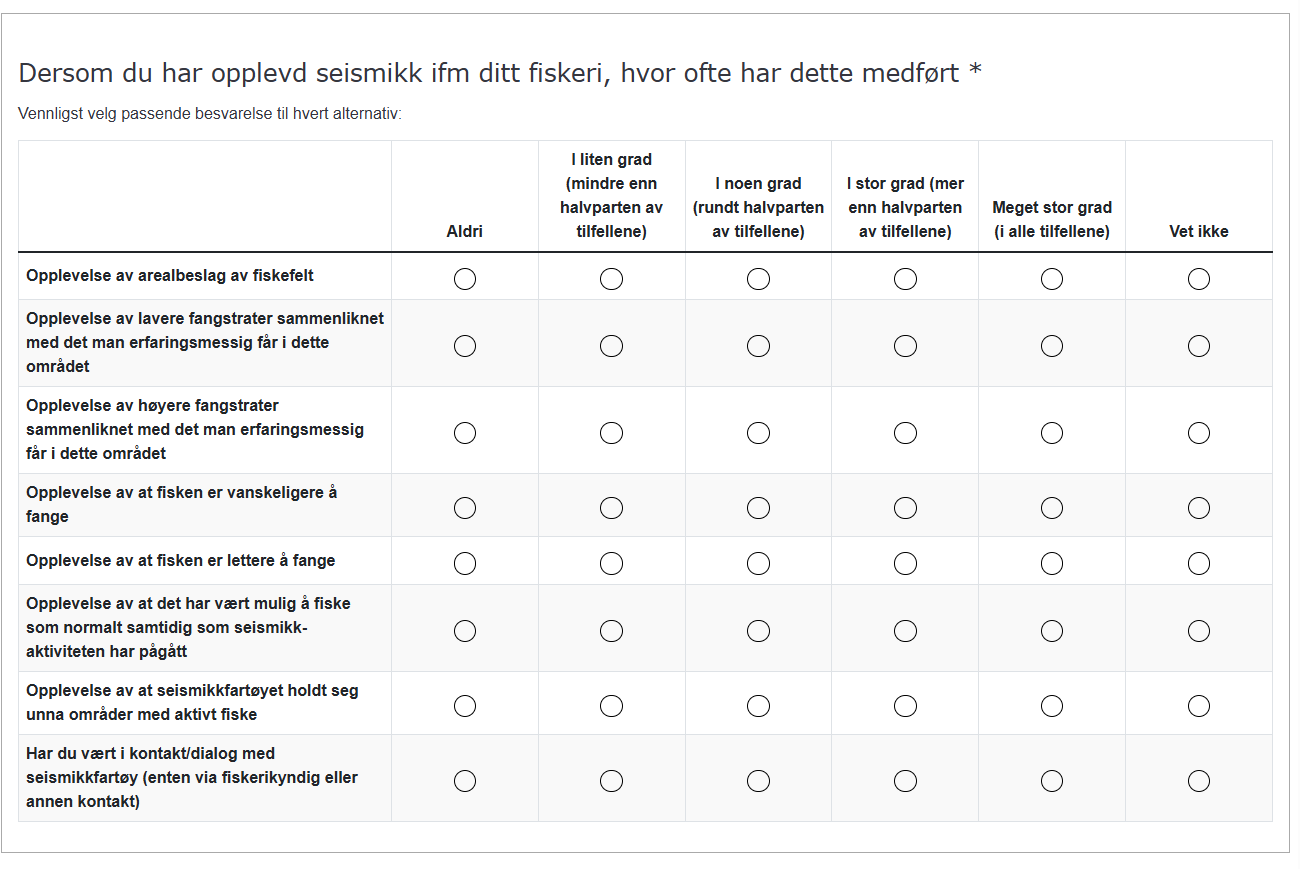
Task: Pick 'I noen grad' for høyere fangstrater
Action: click(758, 433)
